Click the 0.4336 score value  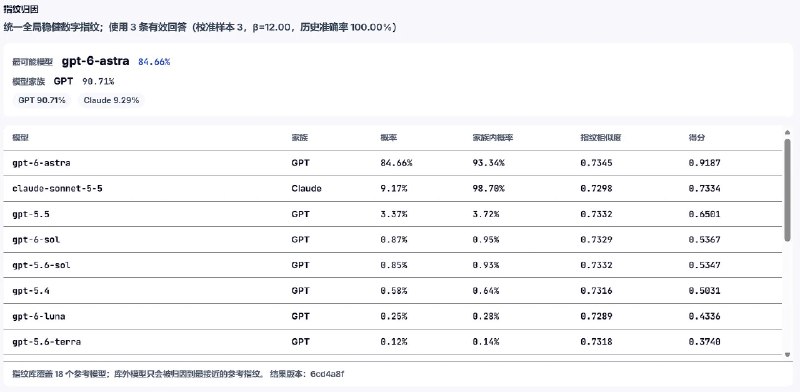pyautogui.click(x=705, y=316)
